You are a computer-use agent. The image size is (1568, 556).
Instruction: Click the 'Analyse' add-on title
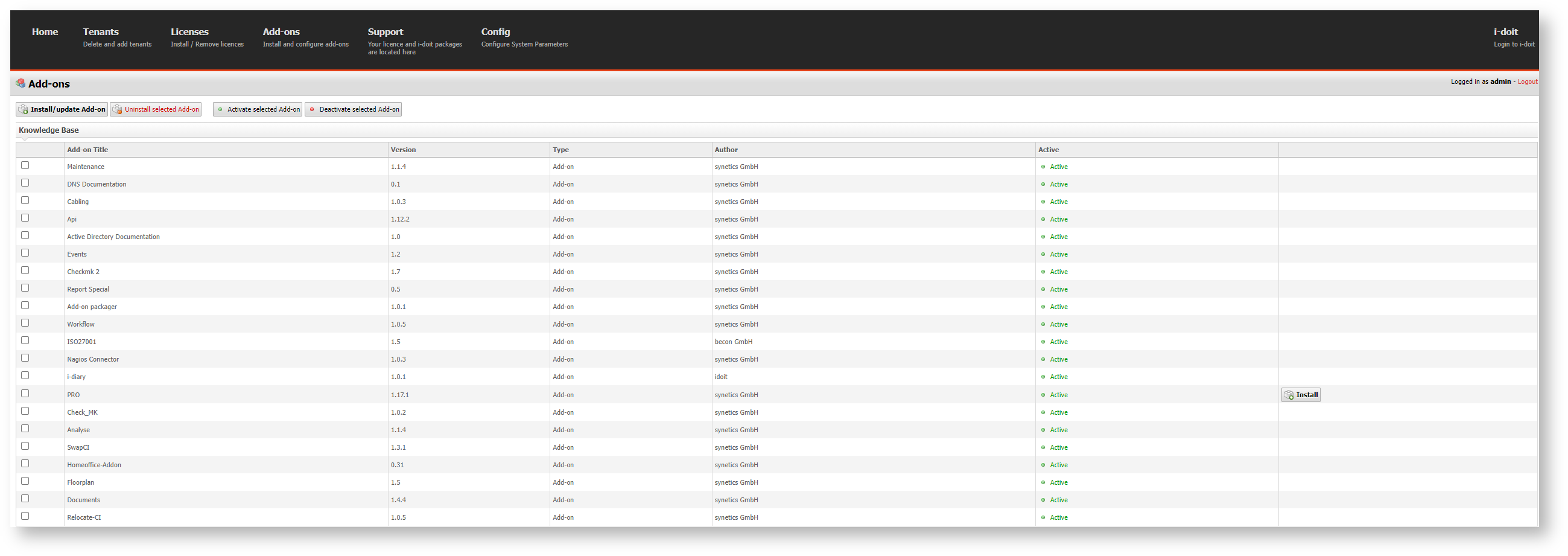[x=78, y=430]
